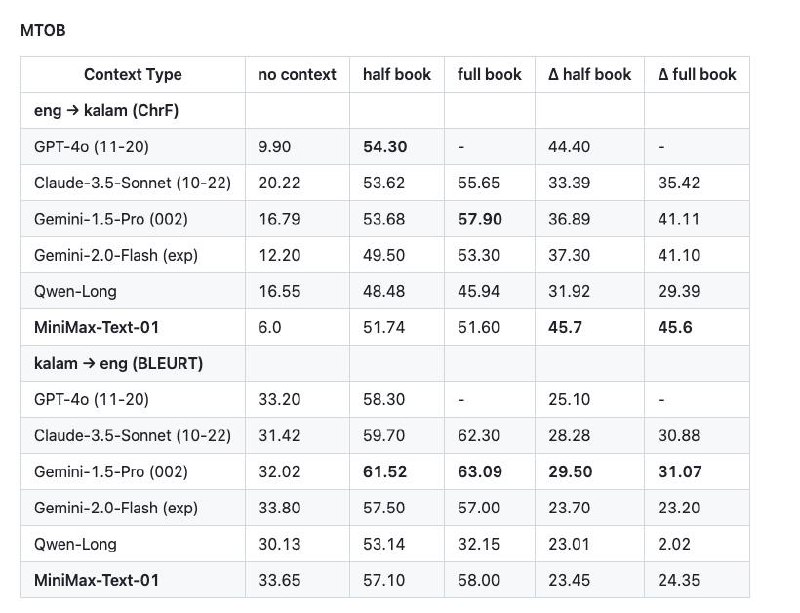
Task: Click the half book column header
Action: (x=397, y=75)
